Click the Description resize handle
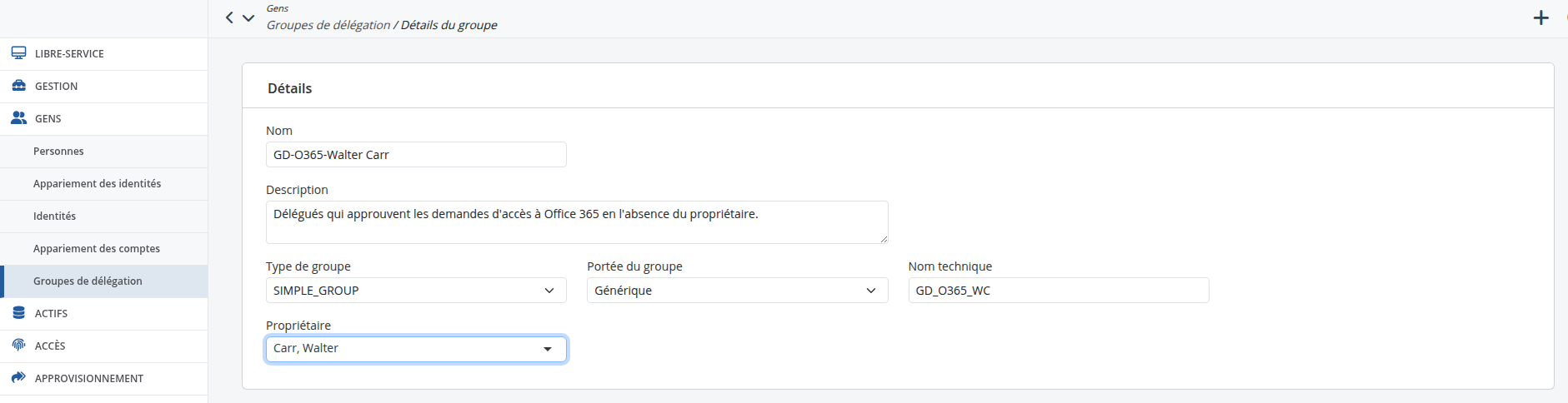Viewport: 1568px width, 403px height. [x=883, y=239]
